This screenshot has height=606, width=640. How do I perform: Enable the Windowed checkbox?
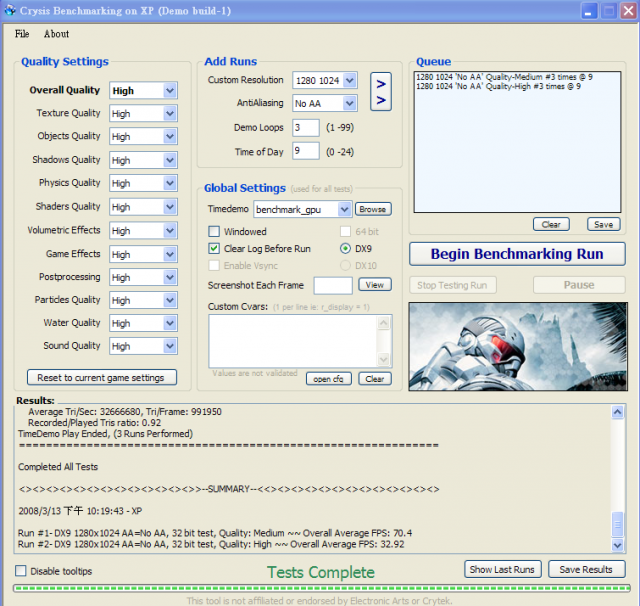pos(214,231)
